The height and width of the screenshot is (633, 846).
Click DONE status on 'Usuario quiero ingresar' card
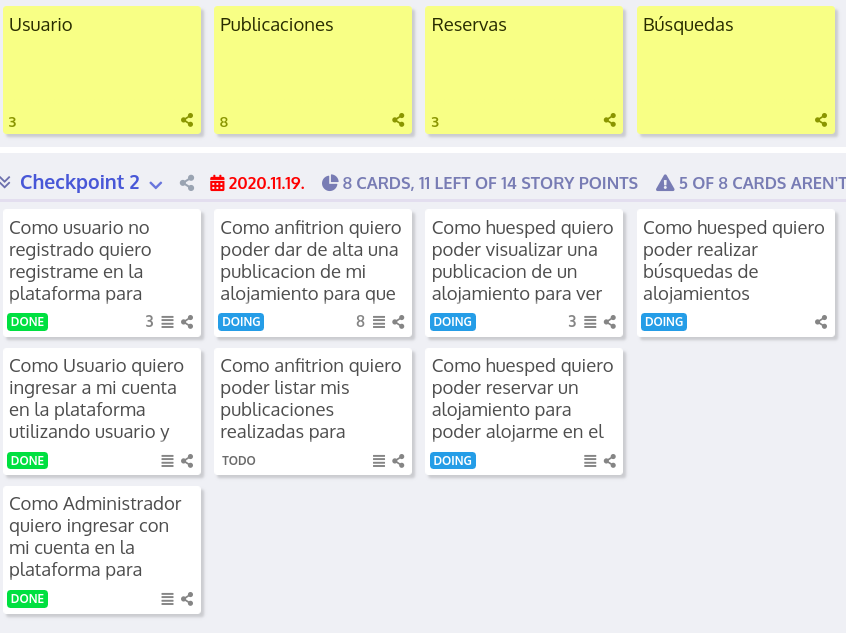[x=28, y=460]
